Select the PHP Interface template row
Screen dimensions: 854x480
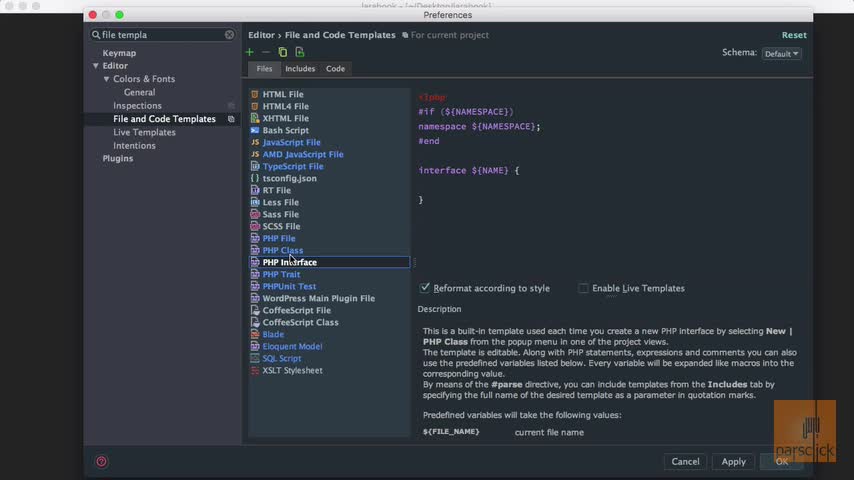[x=329, y=262]
